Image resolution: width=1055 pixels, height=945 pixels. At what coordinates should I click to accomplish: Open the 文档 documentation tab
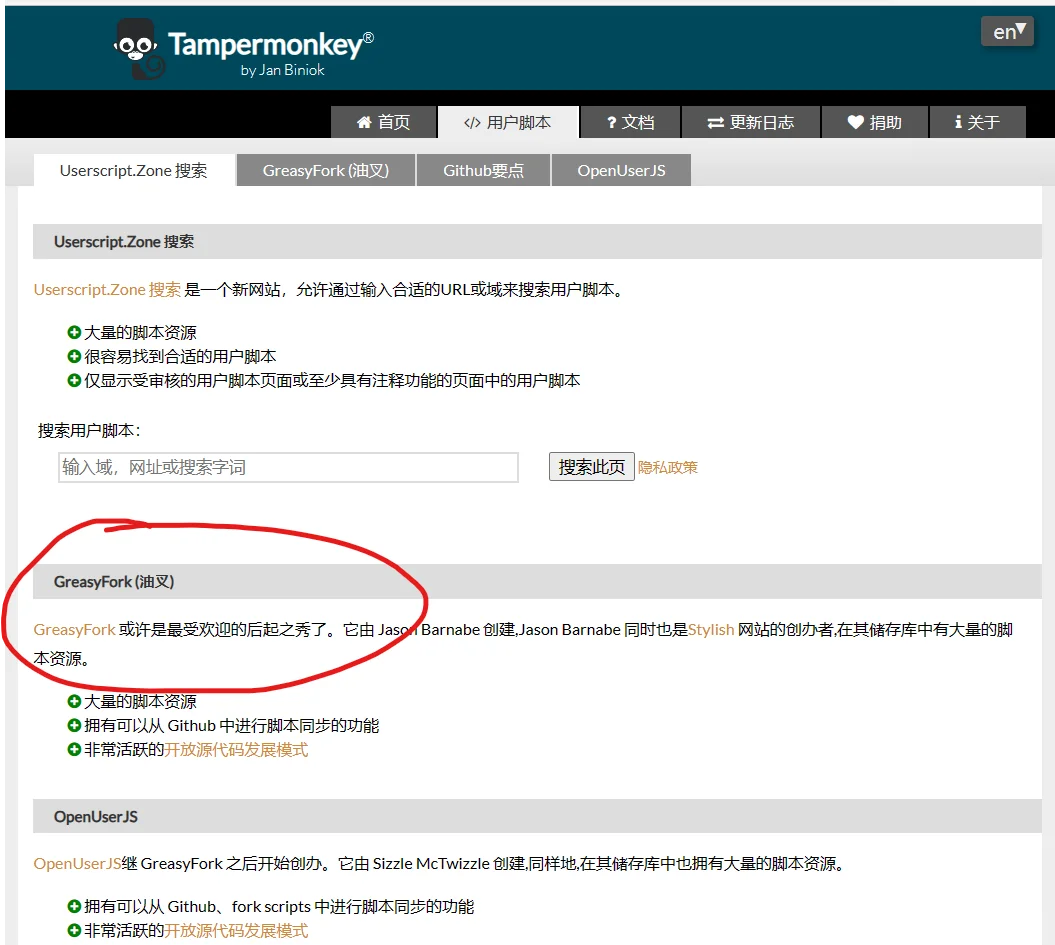click(630, 122)
